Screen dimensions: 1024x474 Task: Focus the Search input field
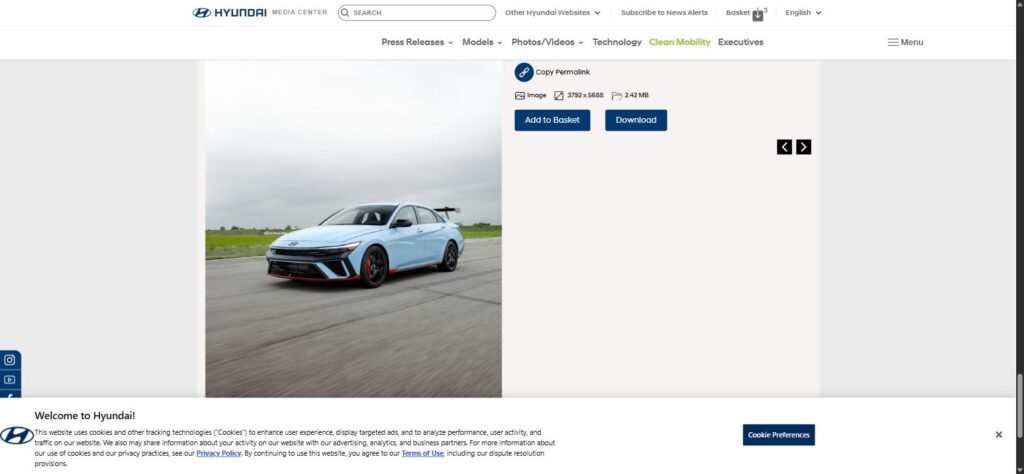coord(417,12)
